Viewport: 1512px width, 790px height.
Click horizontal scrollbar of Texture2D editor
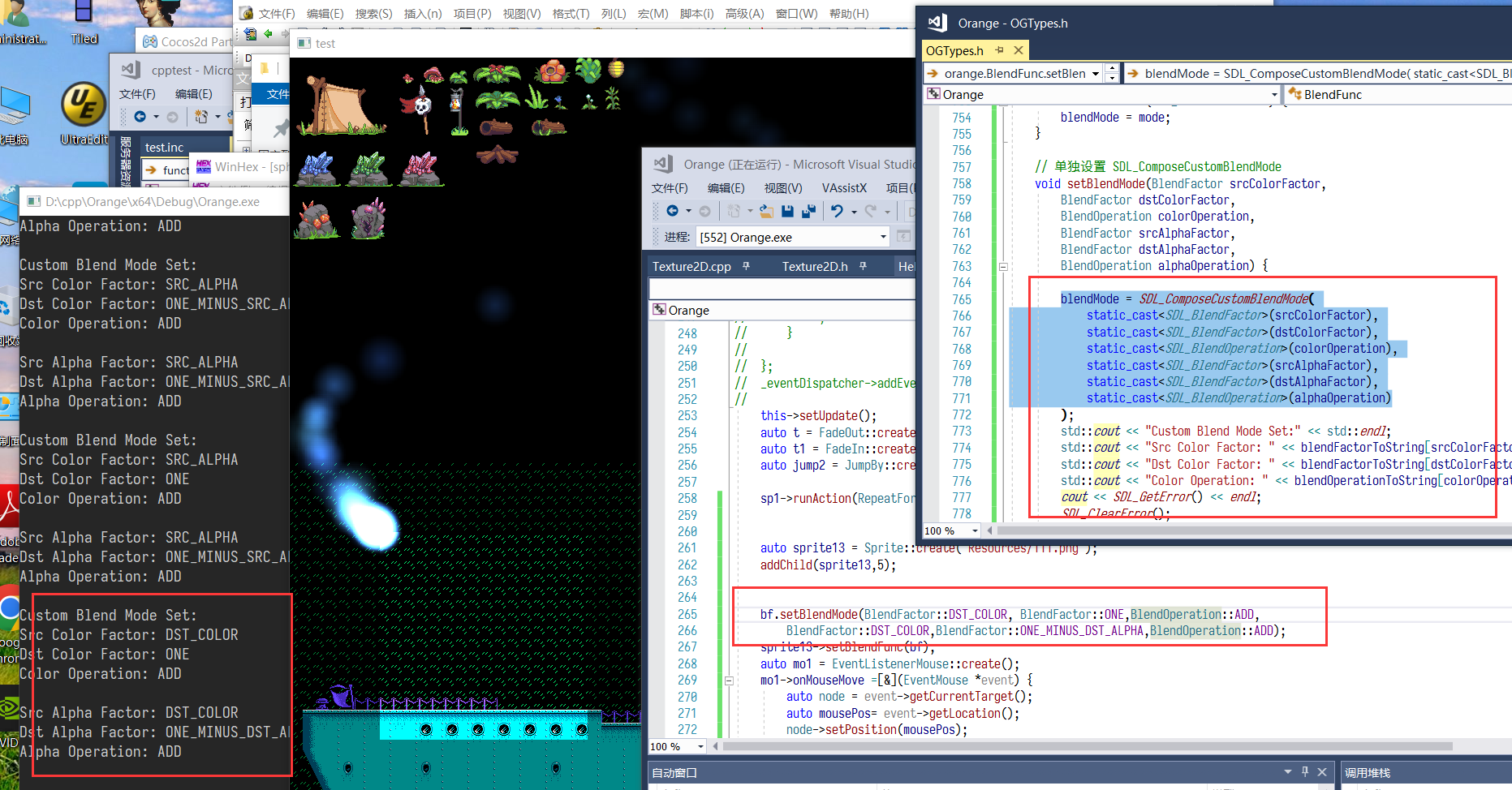[1088, 746]
